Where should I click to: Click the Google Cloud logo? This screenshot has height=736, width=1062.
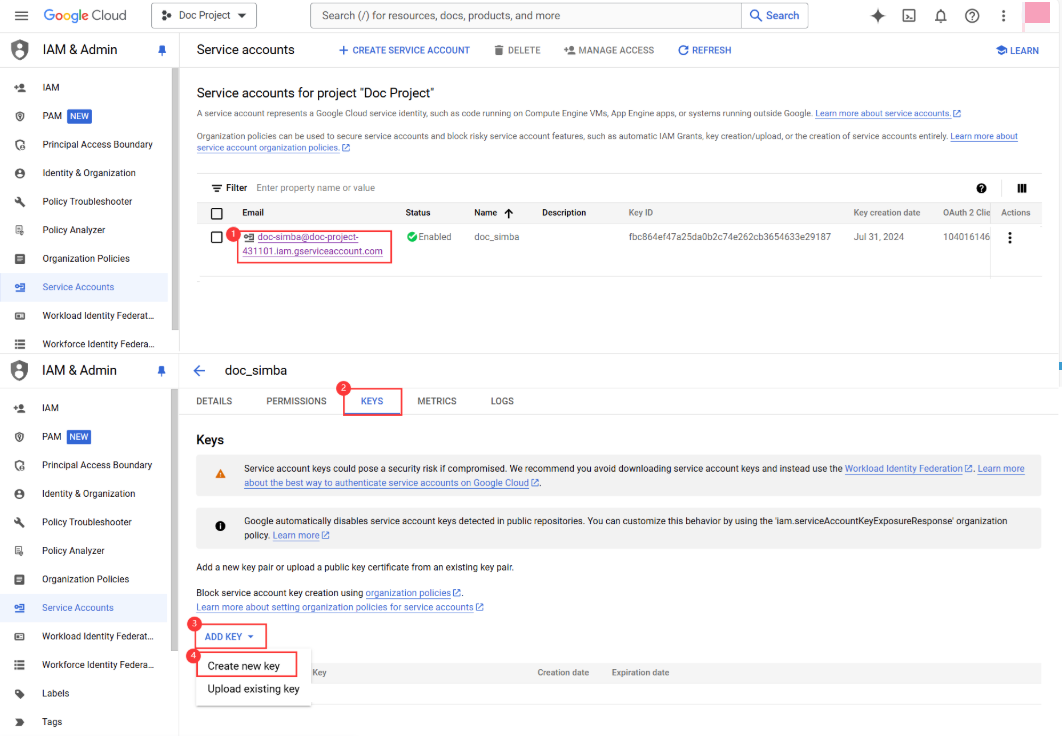point(85,16)
